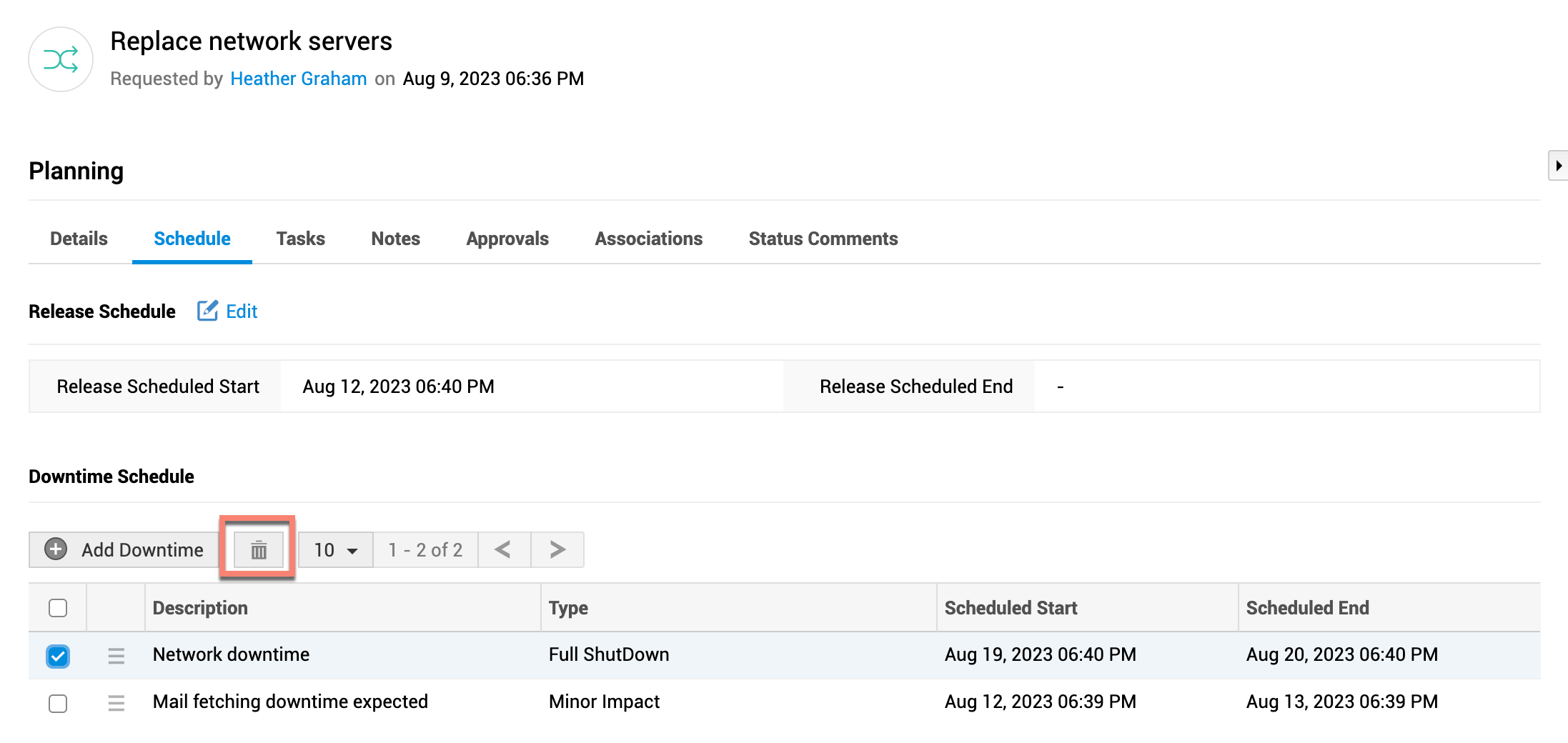Screen dimensions: 1568x743
Task: Click drag handle for Network downtime row
Action: [116, 655]
